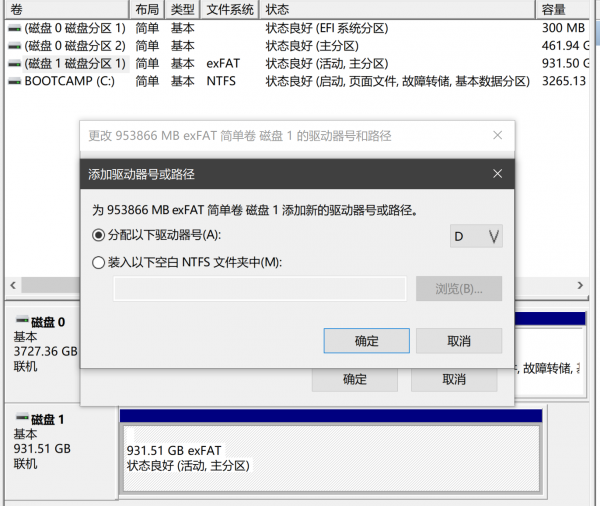This screenshot has width=600, height=506.
Task: Confirm with 确定 in the 添加驱动器号或路径 dialog
Action: pos(367,341)
